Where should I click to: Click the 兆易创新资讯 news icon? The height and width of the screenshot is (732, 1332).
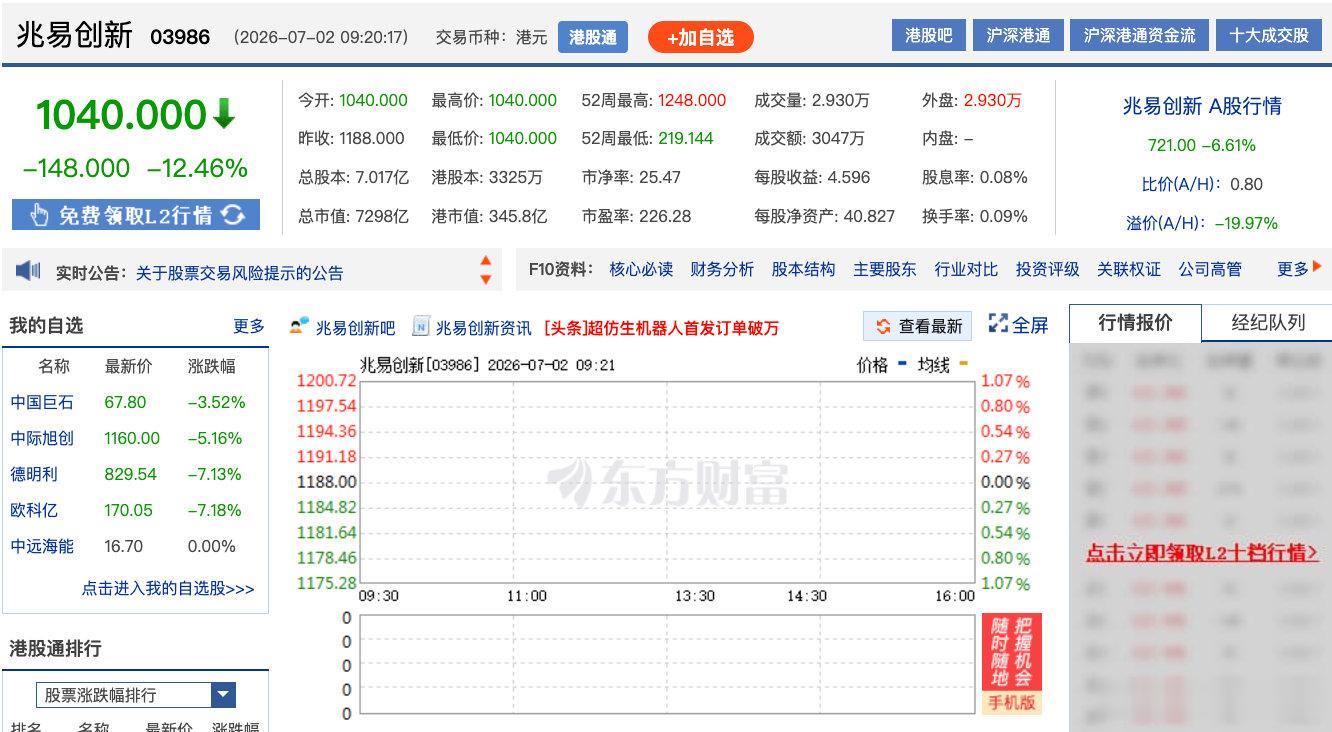421,326
